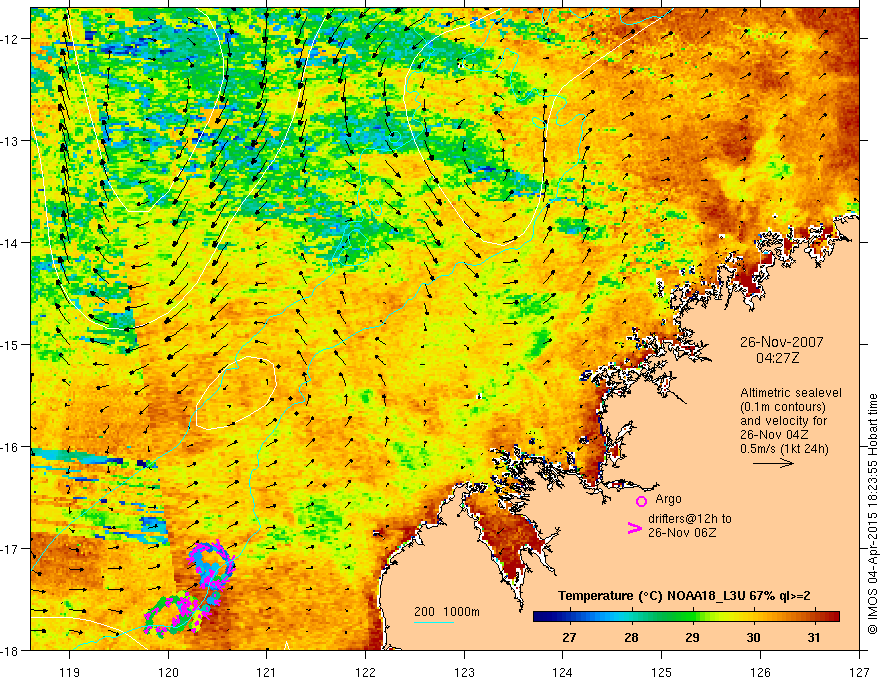Image resolution: width=880 pixels, height=680 pixels.
Task: Click the time label 04:27Z
Action: [777, 357]
